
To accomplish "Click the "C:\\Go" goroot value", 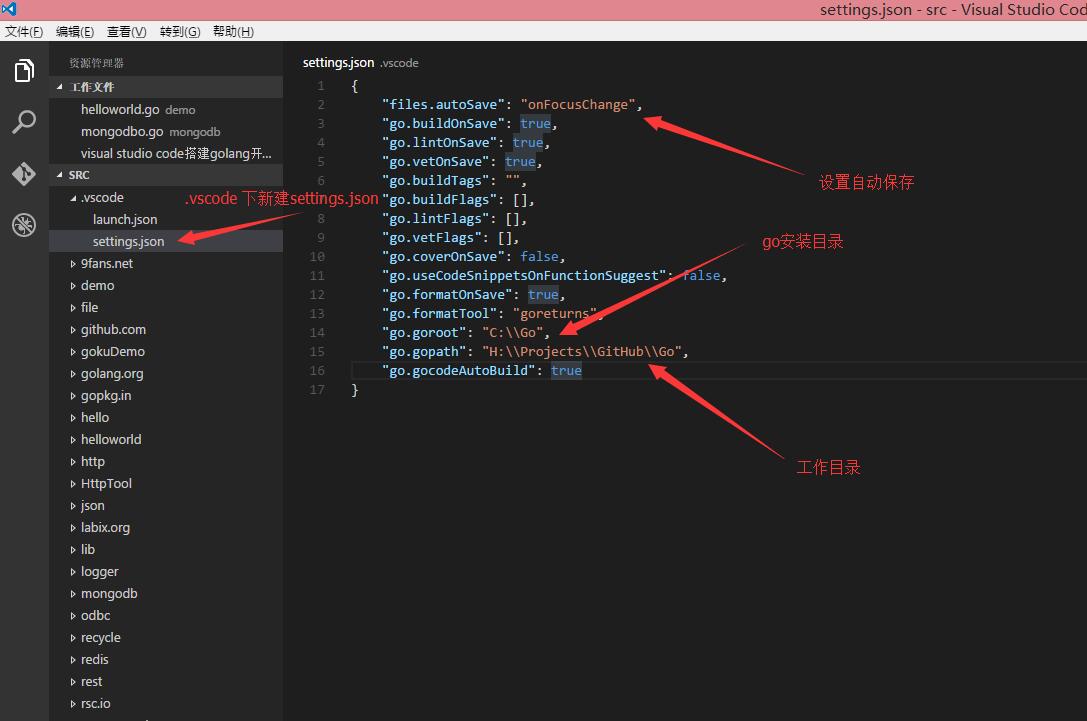I will click(x=513, y=333).
